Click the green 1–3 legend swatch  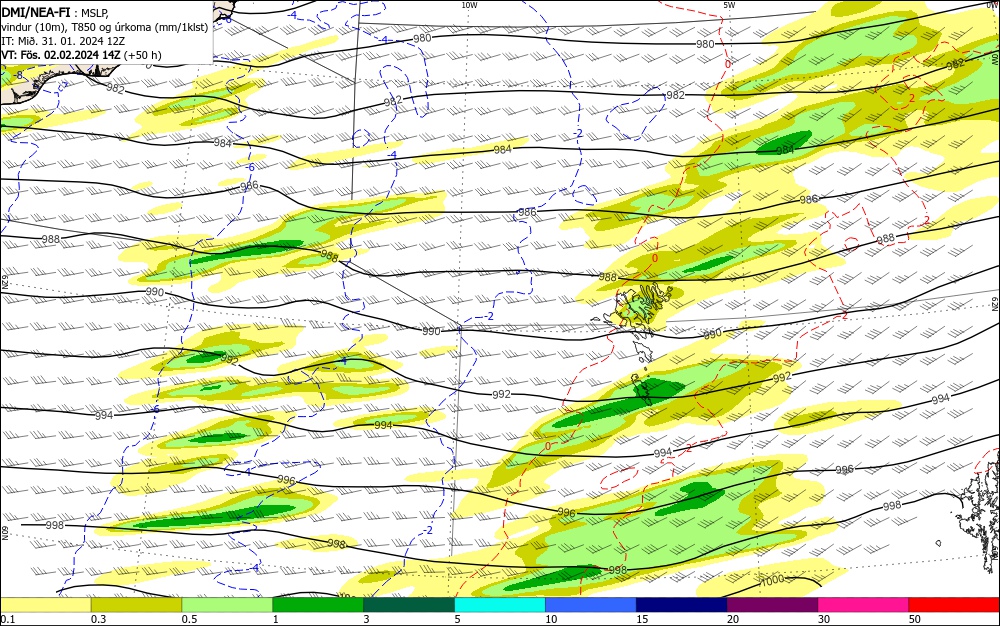pyautogui.click(x=318, y=605)
